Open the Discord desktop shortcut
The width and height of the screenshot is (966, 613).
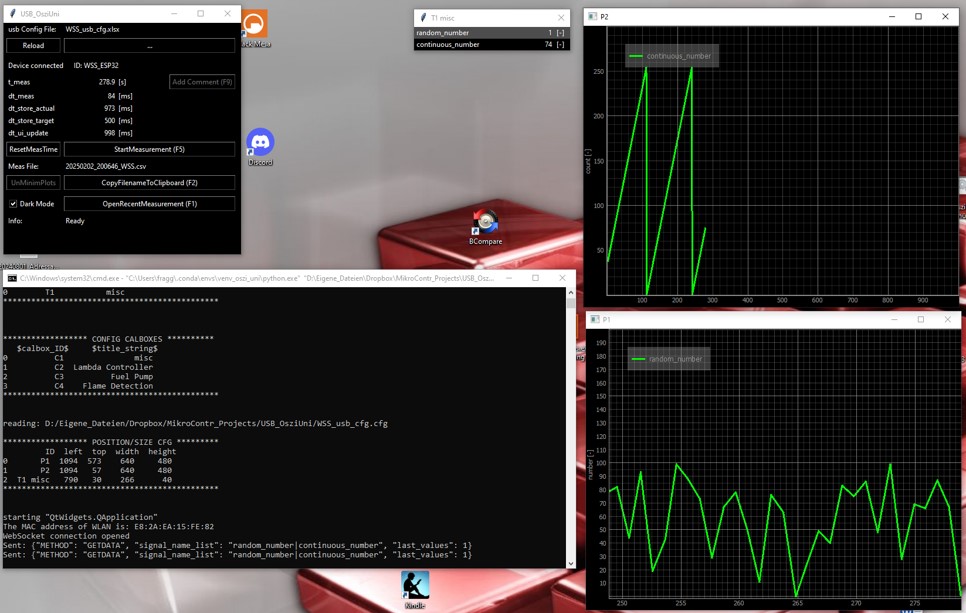(x=260, y=143)
